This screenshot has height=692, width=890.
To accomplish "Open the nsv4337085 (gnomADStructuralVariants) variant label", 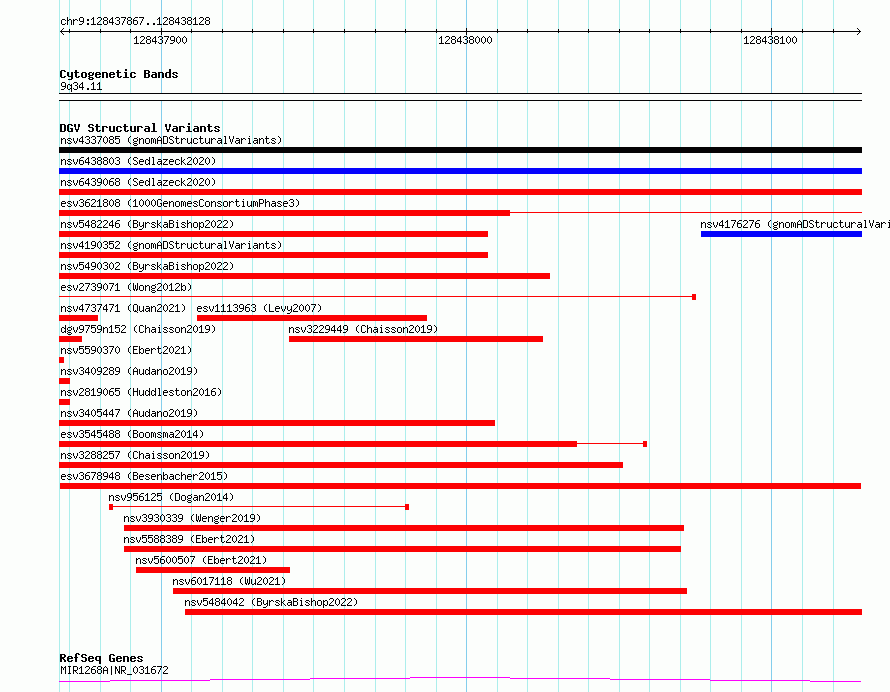I will [171, 140].
